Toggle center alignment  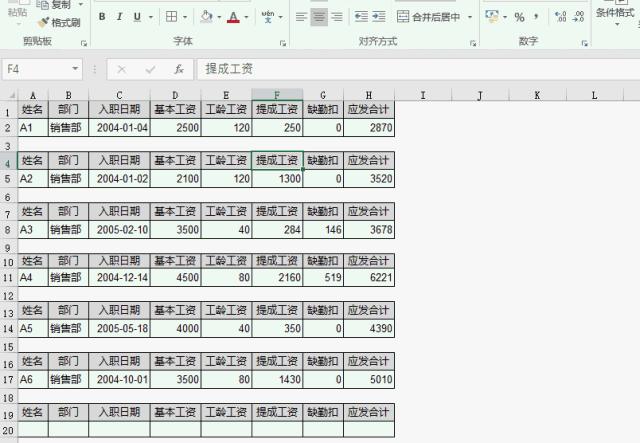[319, 17]
